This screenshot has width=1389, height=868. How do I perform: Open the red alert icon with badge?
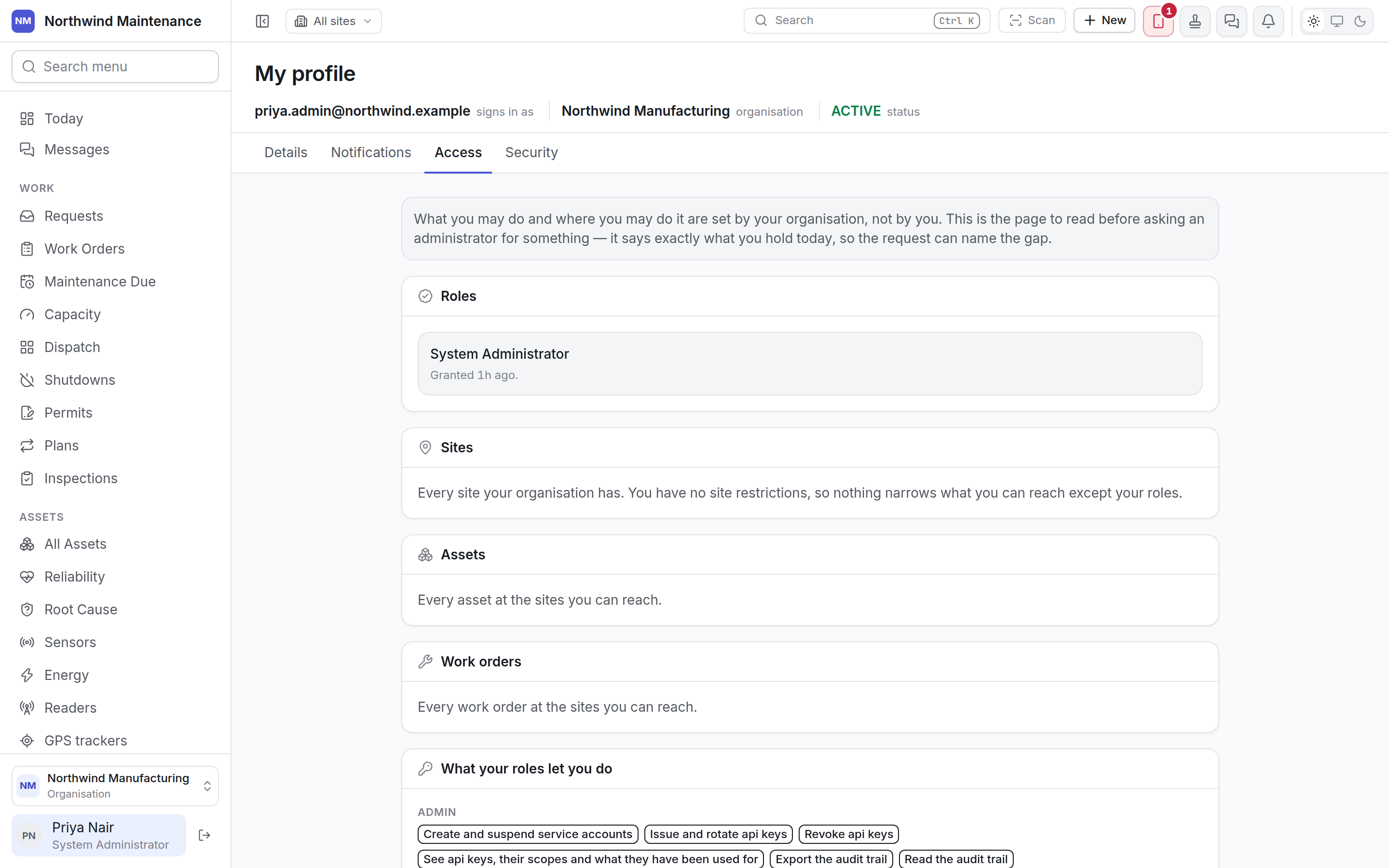click(x=1158, y=21)
